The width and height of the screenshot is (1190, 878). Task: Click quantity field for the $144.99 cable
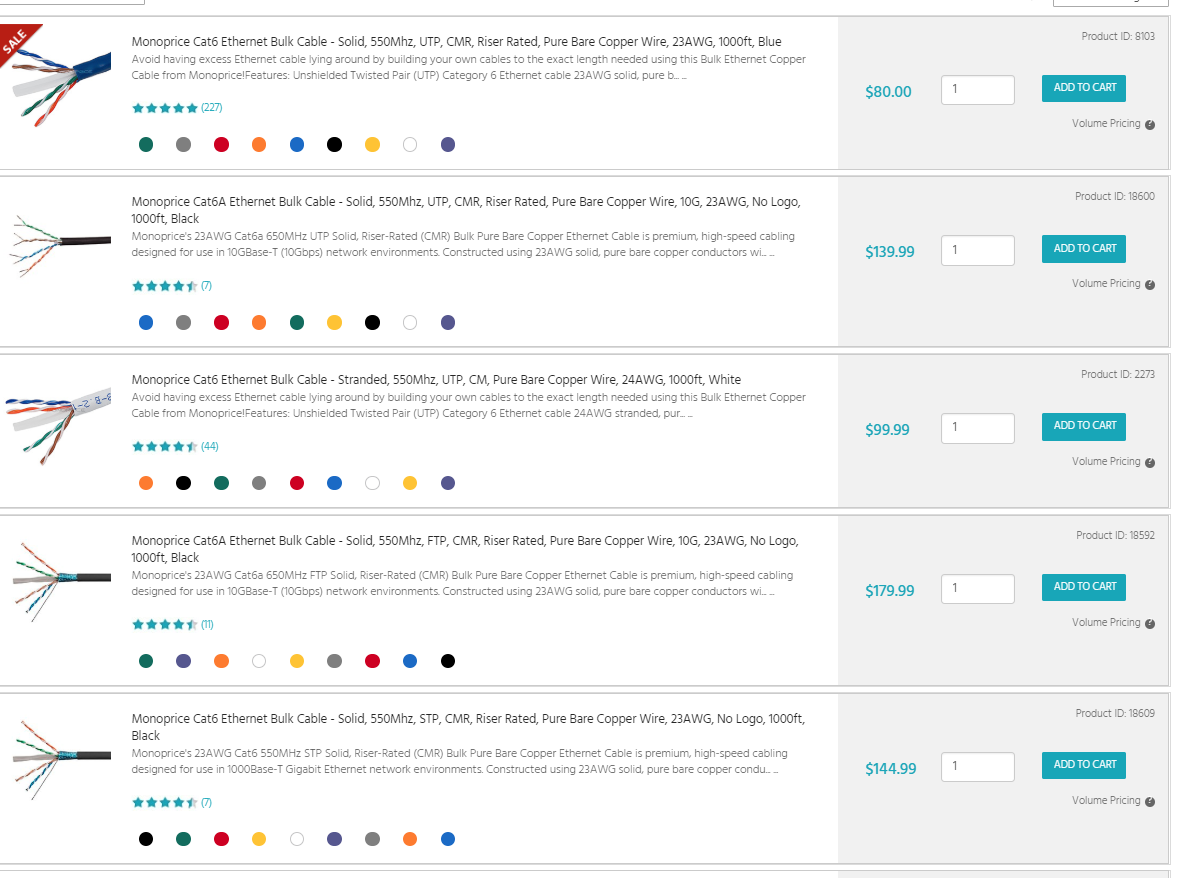[978, 766]
